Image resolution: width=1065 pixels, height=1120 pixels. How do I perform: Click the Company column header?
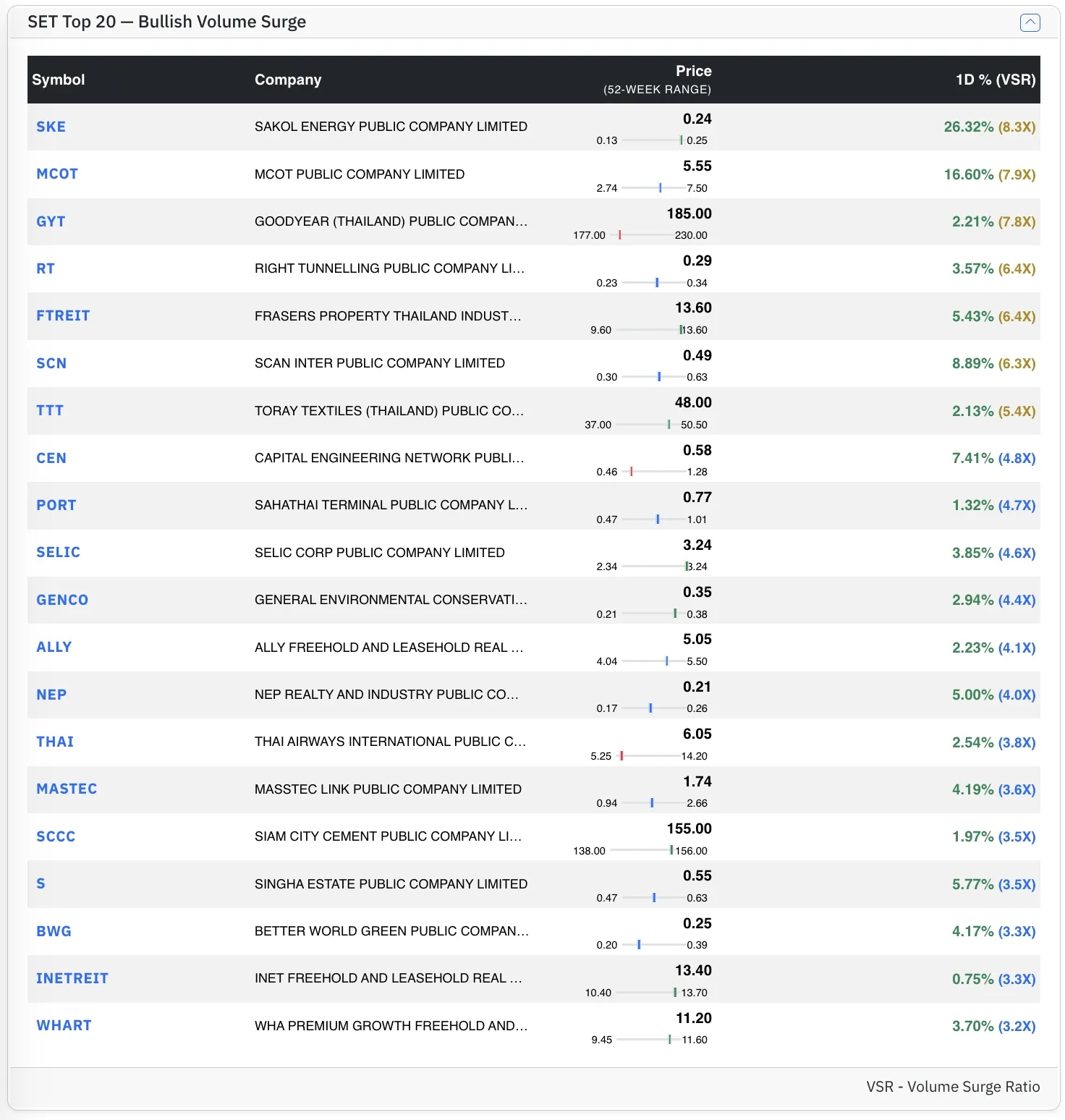(288, 80)
